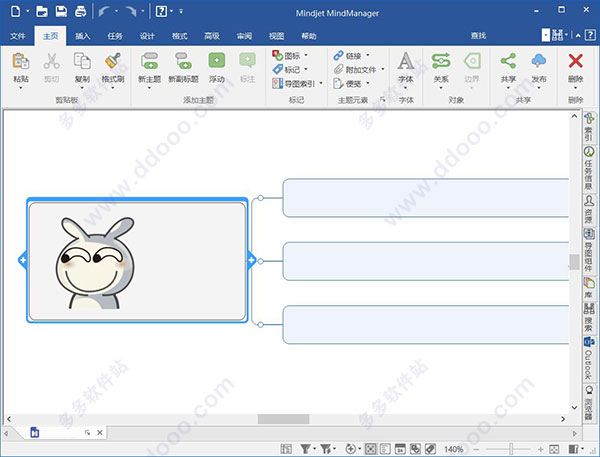The height and width of the screenshot is (457, 600).
Task: Click zoom in plus button
Action: pos(540,449)
